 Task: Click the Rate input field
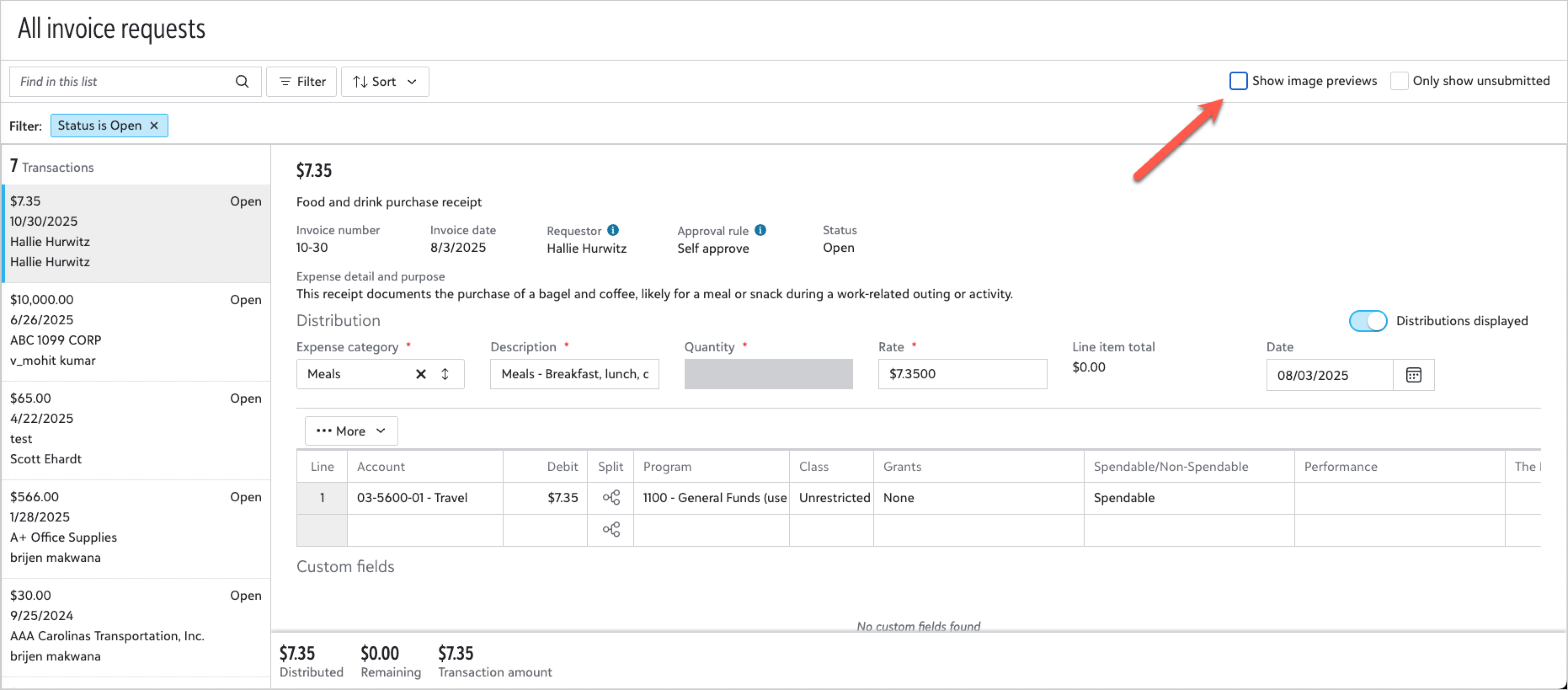point(962,374)
